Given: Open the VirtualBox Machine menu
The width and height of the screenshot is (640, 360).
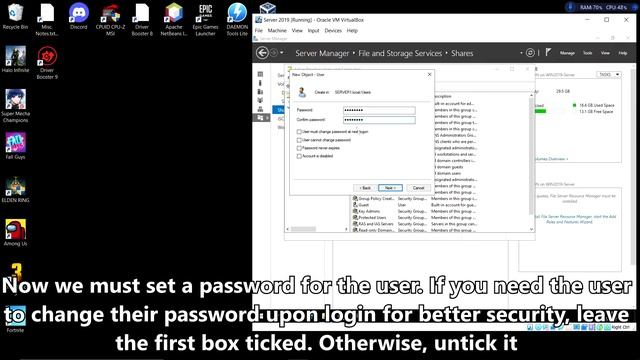Looking at the screenshot, I should coord(277,31).
